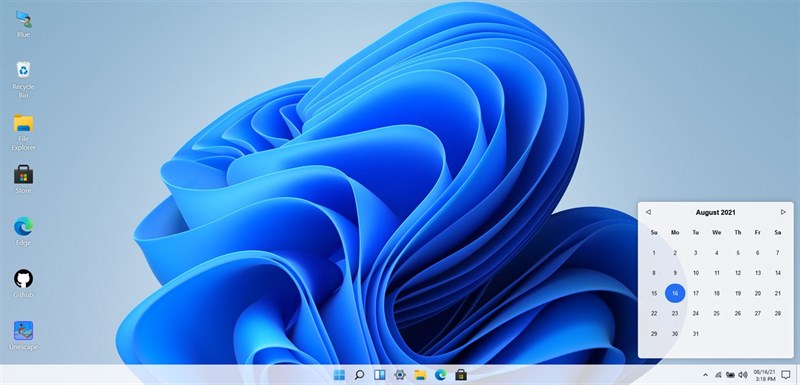The image size is (800, 385).
Task: Click the Wi-Fi network tray icon
Action: coord(718,375)
